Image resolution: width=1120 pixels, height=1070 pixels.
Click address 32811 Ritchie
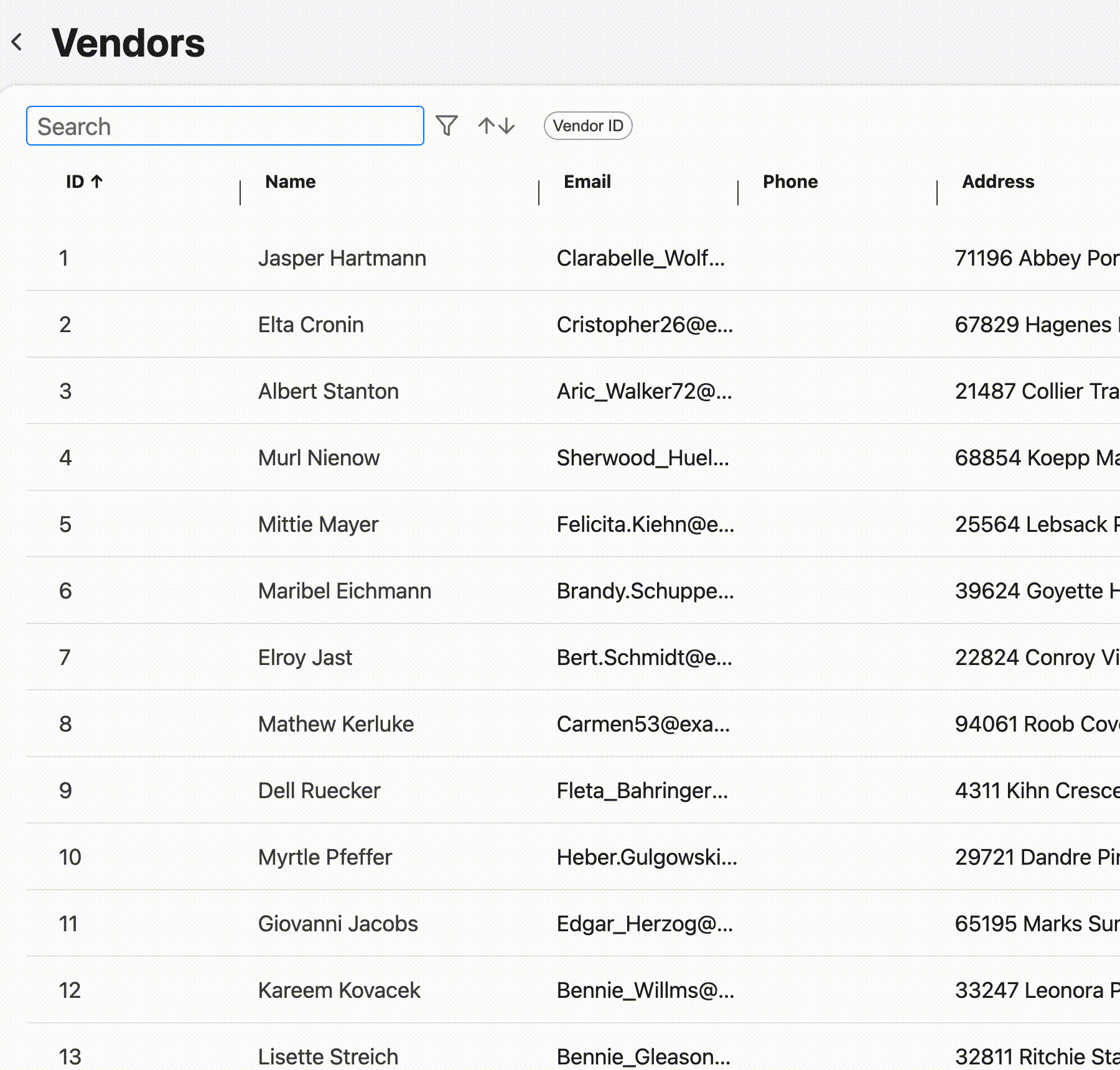point(1037,1057)
